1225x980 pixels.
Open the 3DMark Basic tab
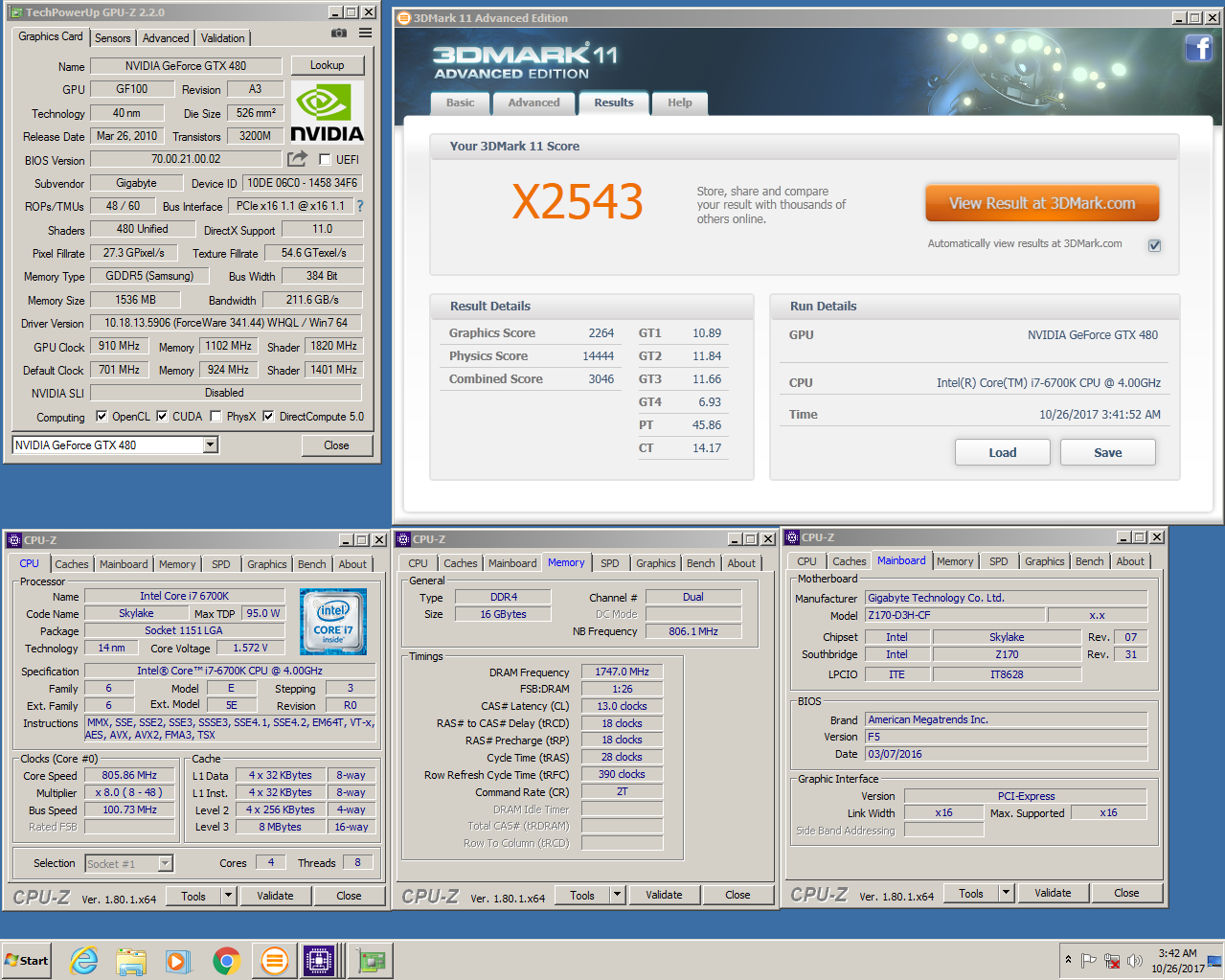pos(460,103)
